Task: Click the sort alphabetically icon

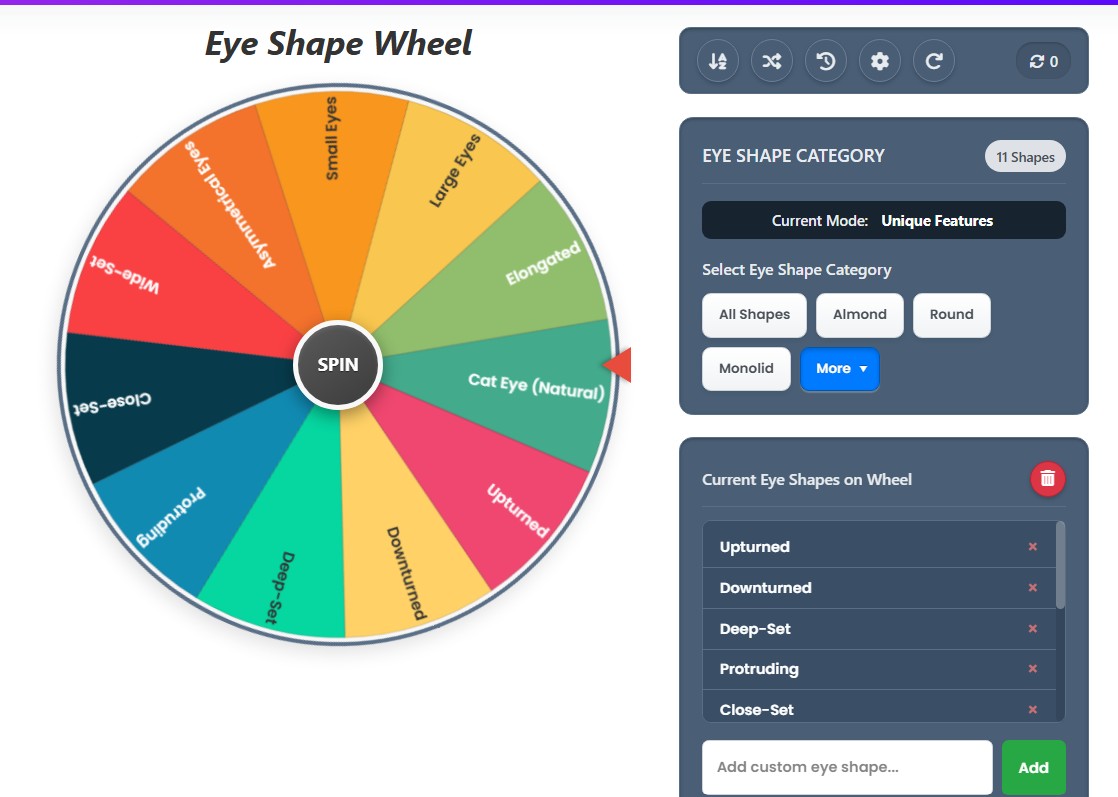Action: pos(718,61)
